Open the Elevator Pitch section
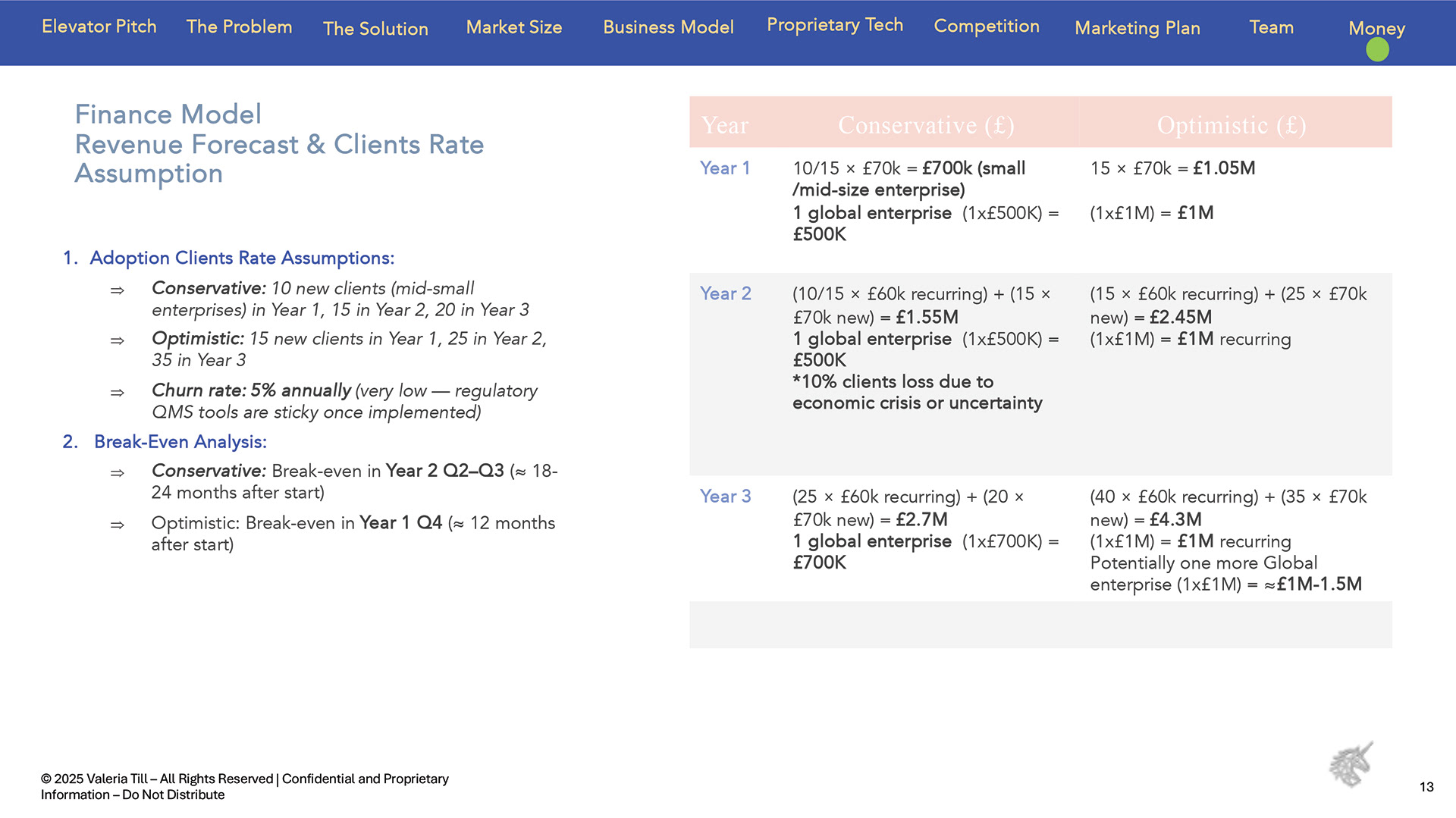Viewport: 1456px width, 818px height. pos(99,27)
